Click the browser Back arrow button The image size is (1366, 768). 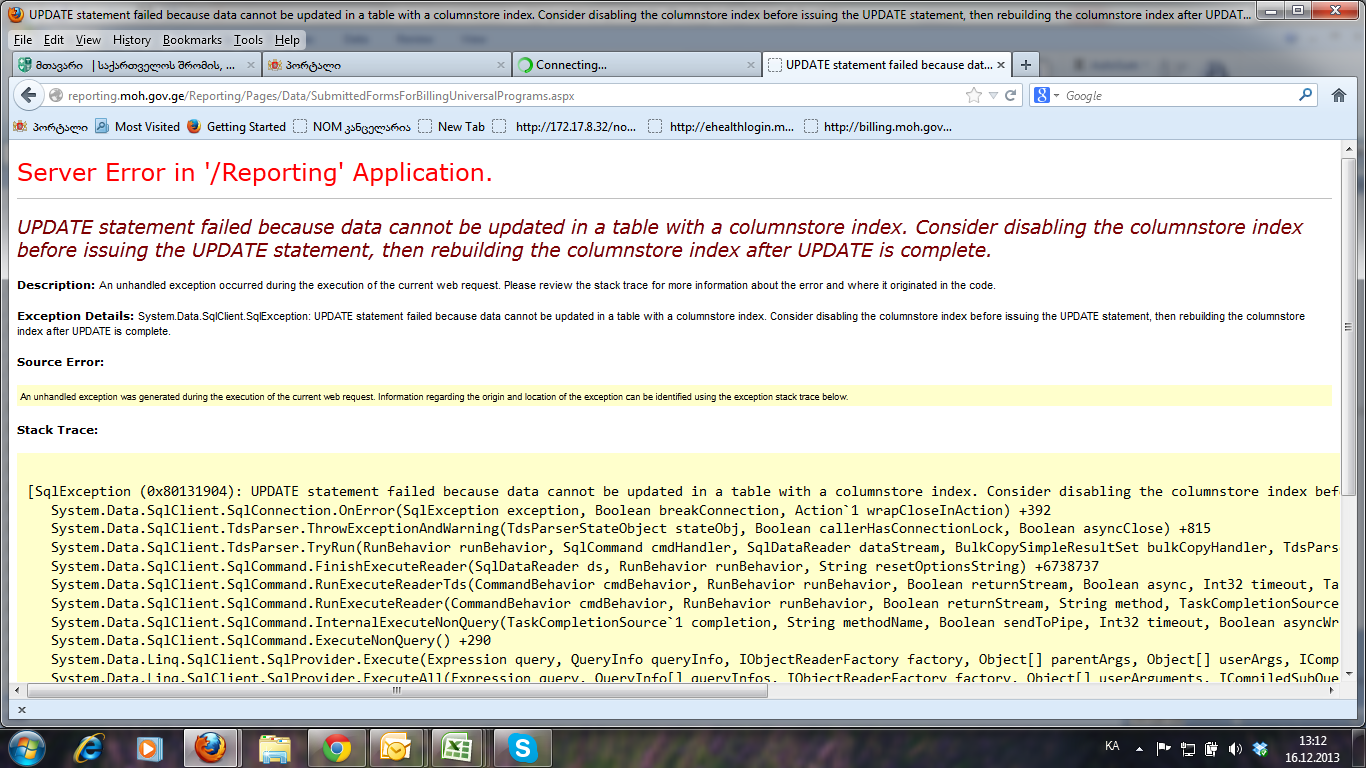pyautogui.click(x=28, y=96)
